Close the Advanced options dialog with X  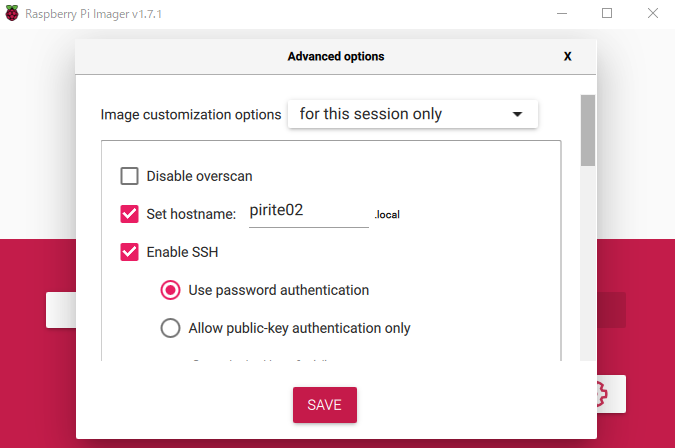pyautogui.click(x=567, y=57)
